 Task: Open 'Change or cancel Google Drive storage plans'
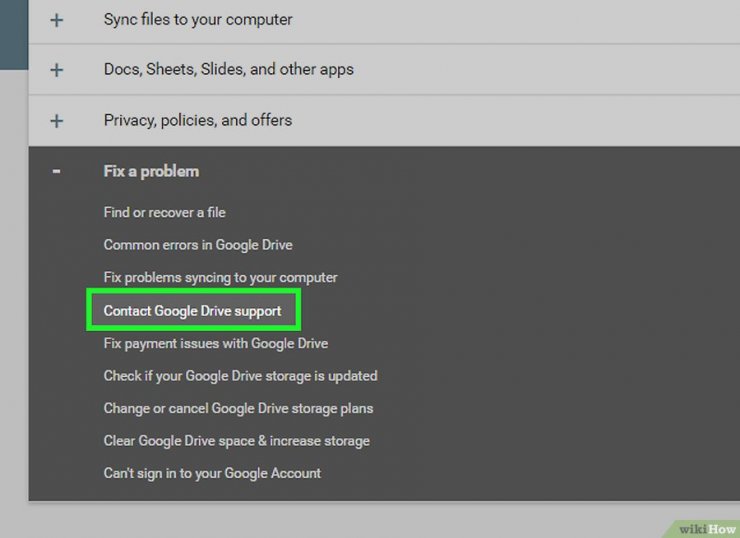(x=238, y=408)
